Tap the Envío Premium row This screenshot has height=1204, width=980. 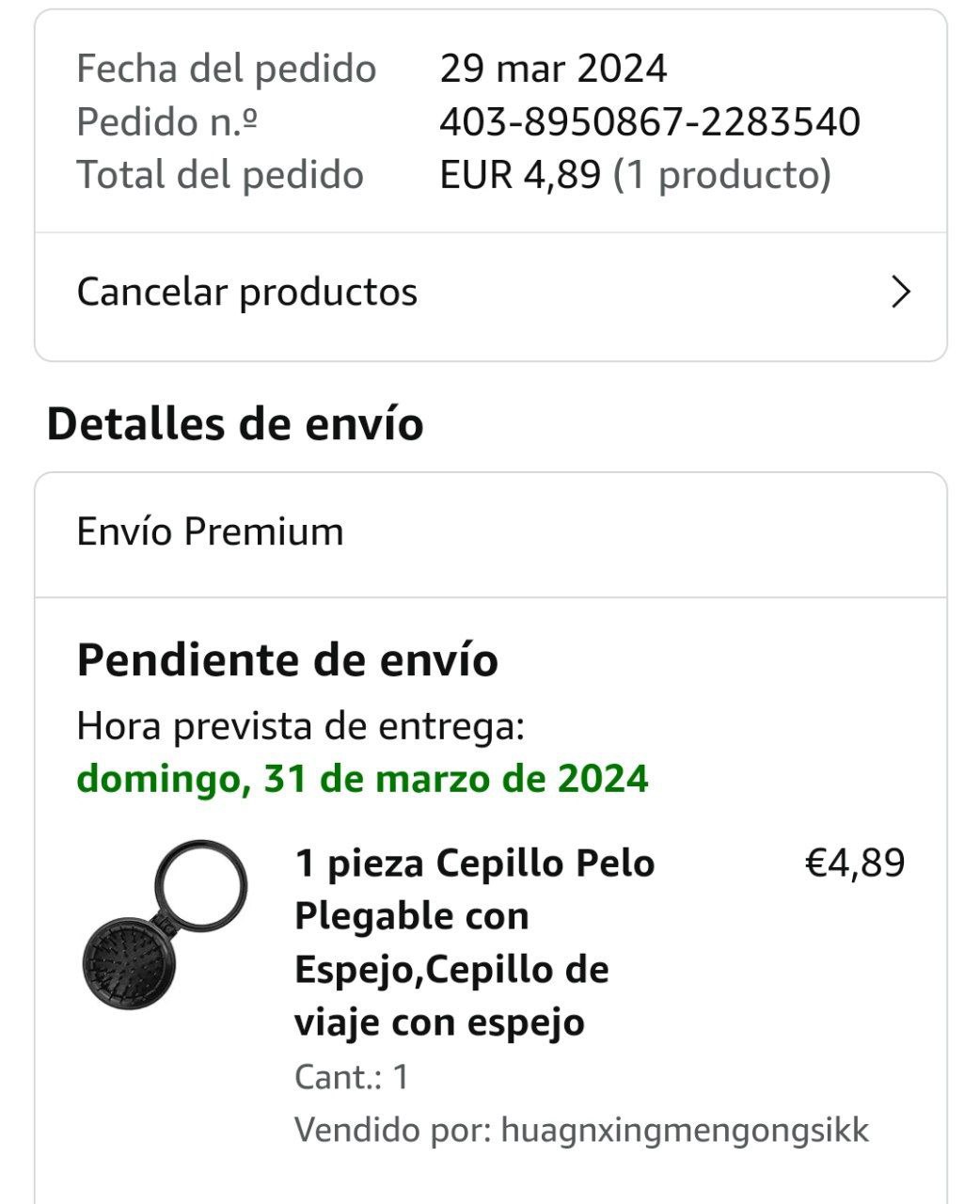pyautogui.click(x=210, y=532)
